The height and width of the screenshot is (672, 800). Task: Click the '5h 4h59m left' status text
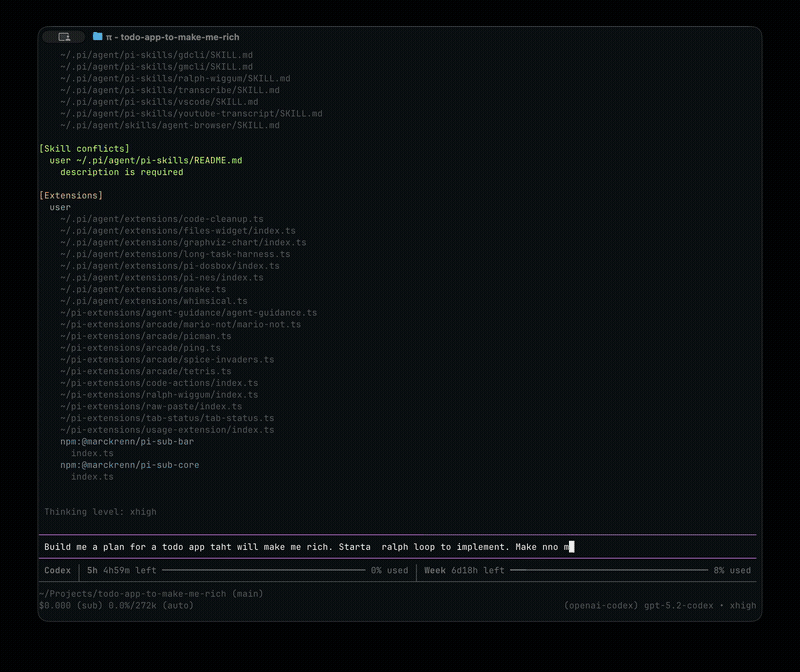[121, 570]
